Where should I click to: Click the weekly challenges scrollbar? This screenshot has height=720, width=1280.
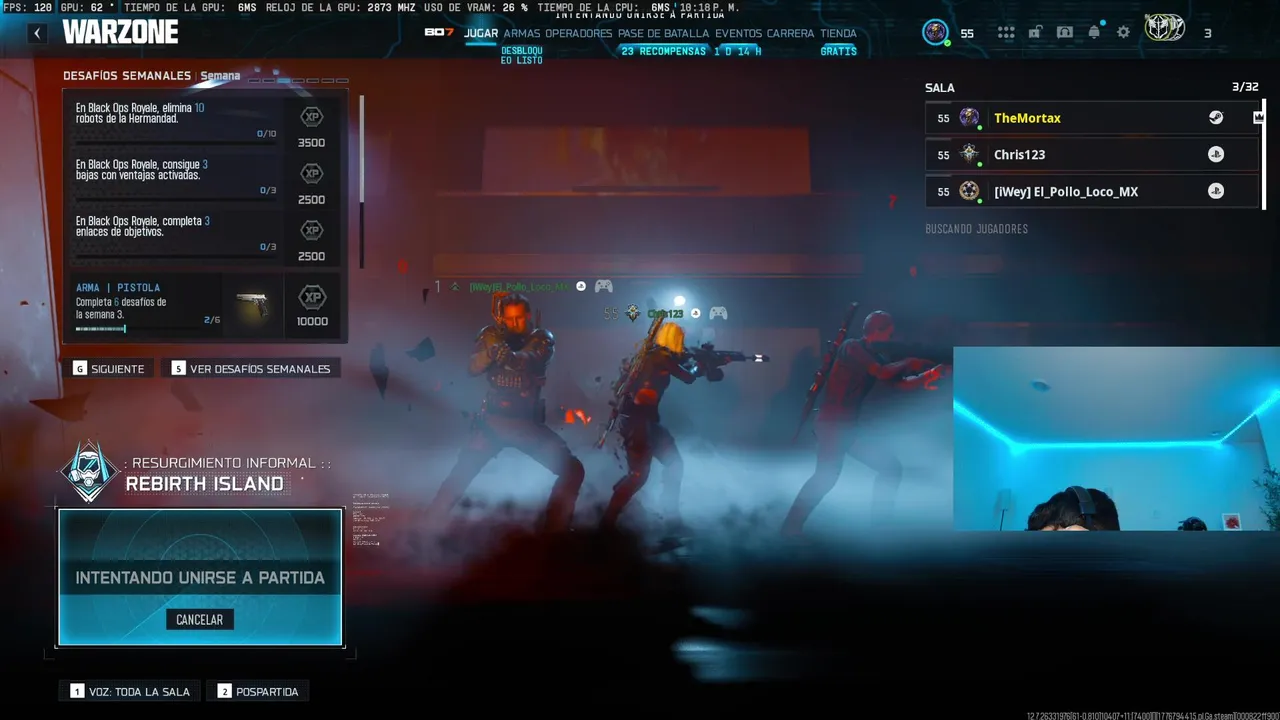[x=361, y=181]
